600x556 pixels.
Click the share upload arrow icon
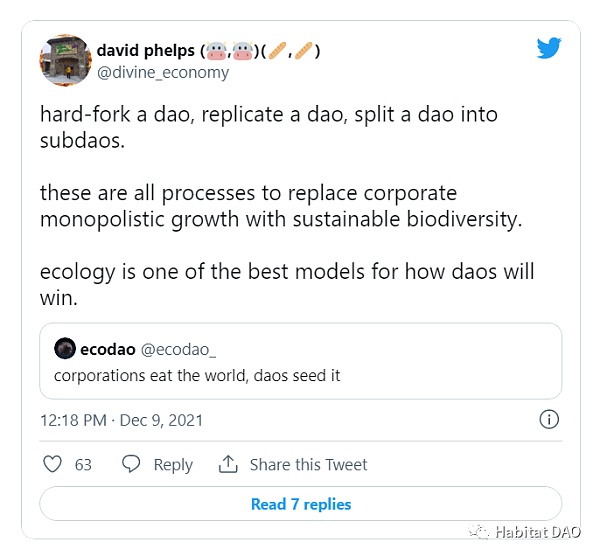pos(229,464)
